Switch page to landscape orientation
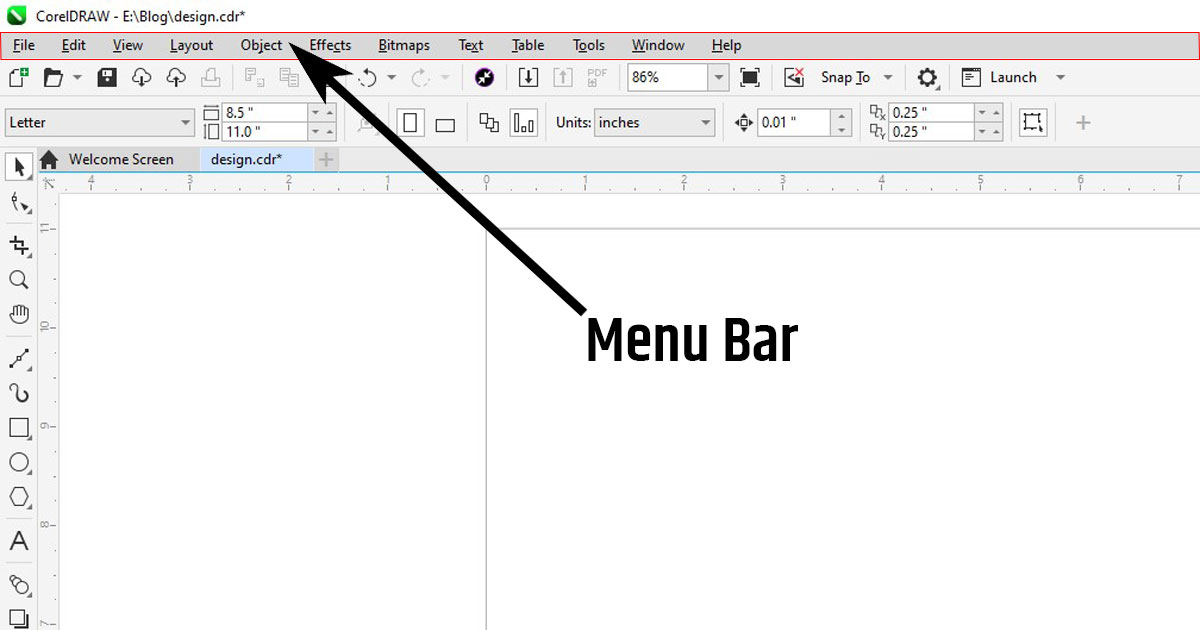Image resolution: width=1200 pixels, height=630 pixels. tap(445, 123)
